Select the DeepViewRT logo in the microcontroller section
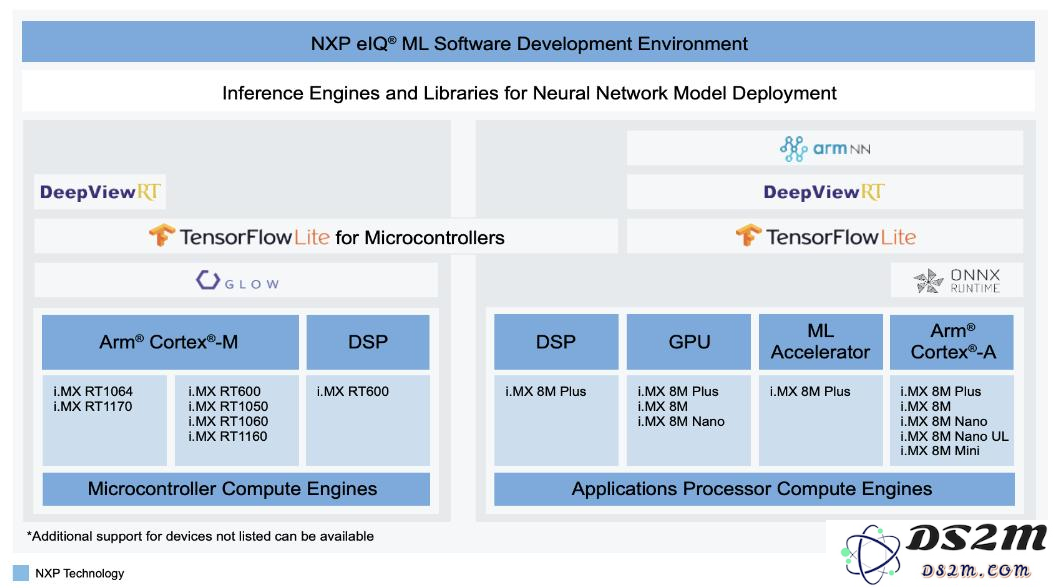 coord(100,192)
